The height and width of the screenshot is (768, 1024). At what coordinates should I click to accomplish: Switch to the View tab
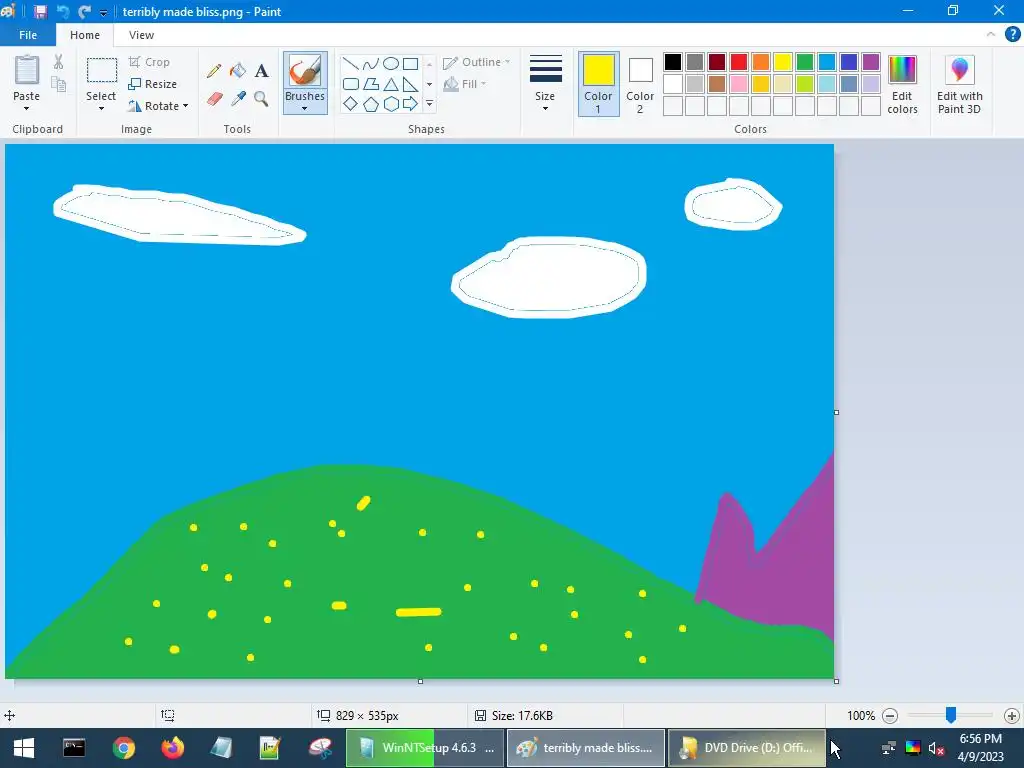tap(141, 35)
